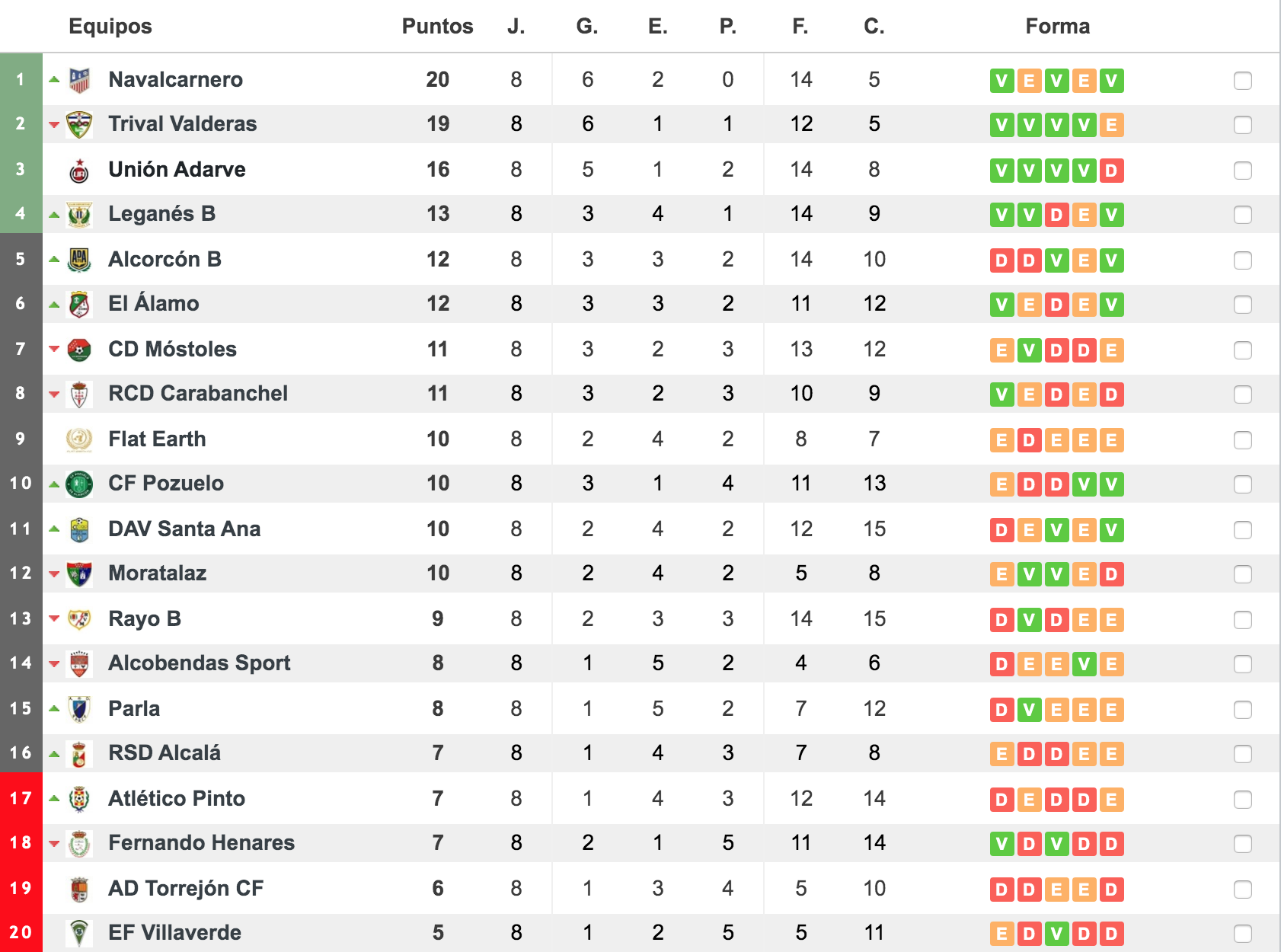The height and width of the screenshot is (952, 1281).
Task: Click the Moratalaz shield crest
Action: [x=79, y=574]
